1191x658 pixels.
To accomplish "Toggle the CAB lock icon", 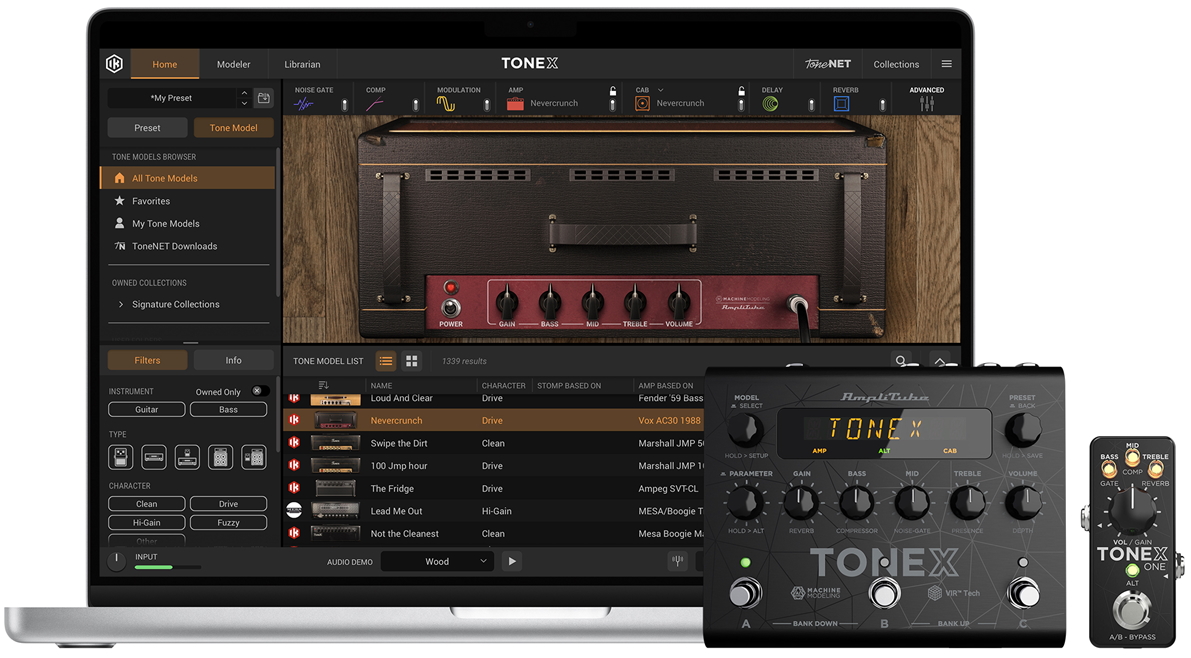I will pos(741,91).
